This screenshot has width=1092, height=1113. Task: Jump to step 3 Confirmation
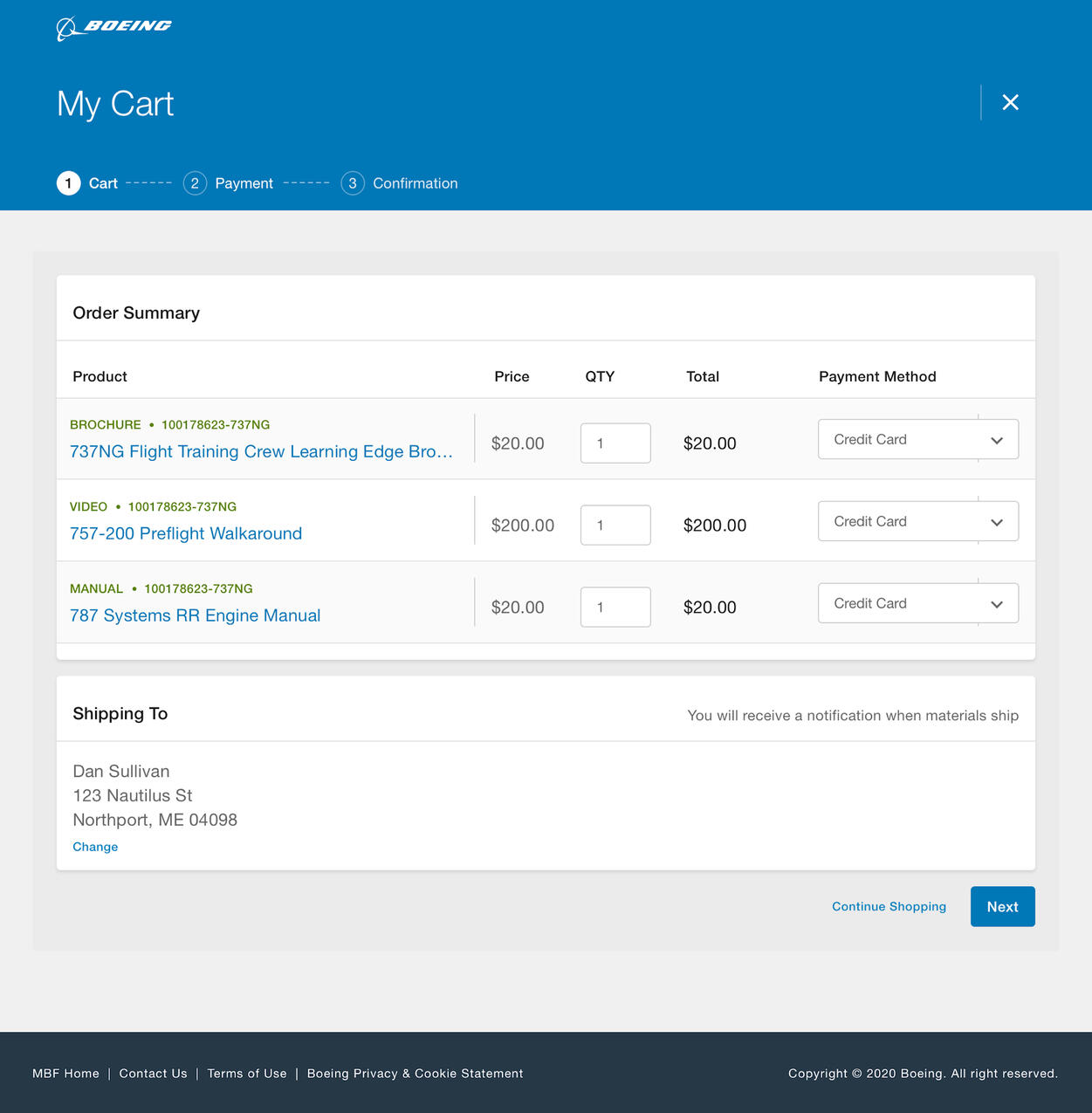click(400, 183)
